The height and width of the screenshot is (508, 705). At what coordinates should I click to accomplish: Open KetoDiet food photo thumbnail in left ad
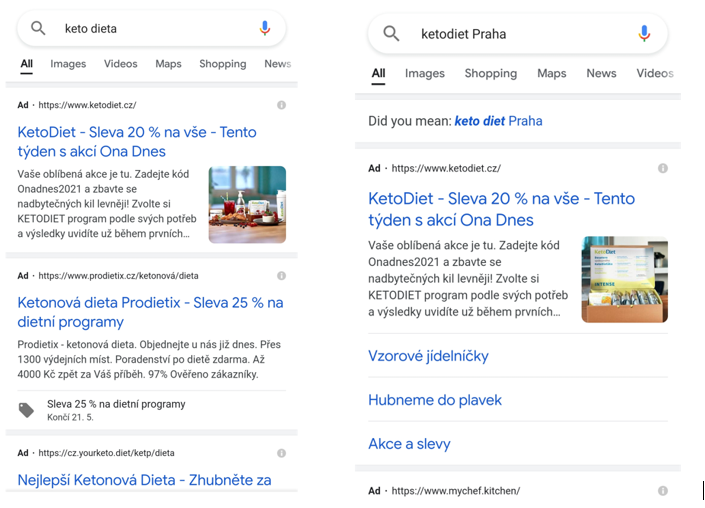[x=247, y=205]
